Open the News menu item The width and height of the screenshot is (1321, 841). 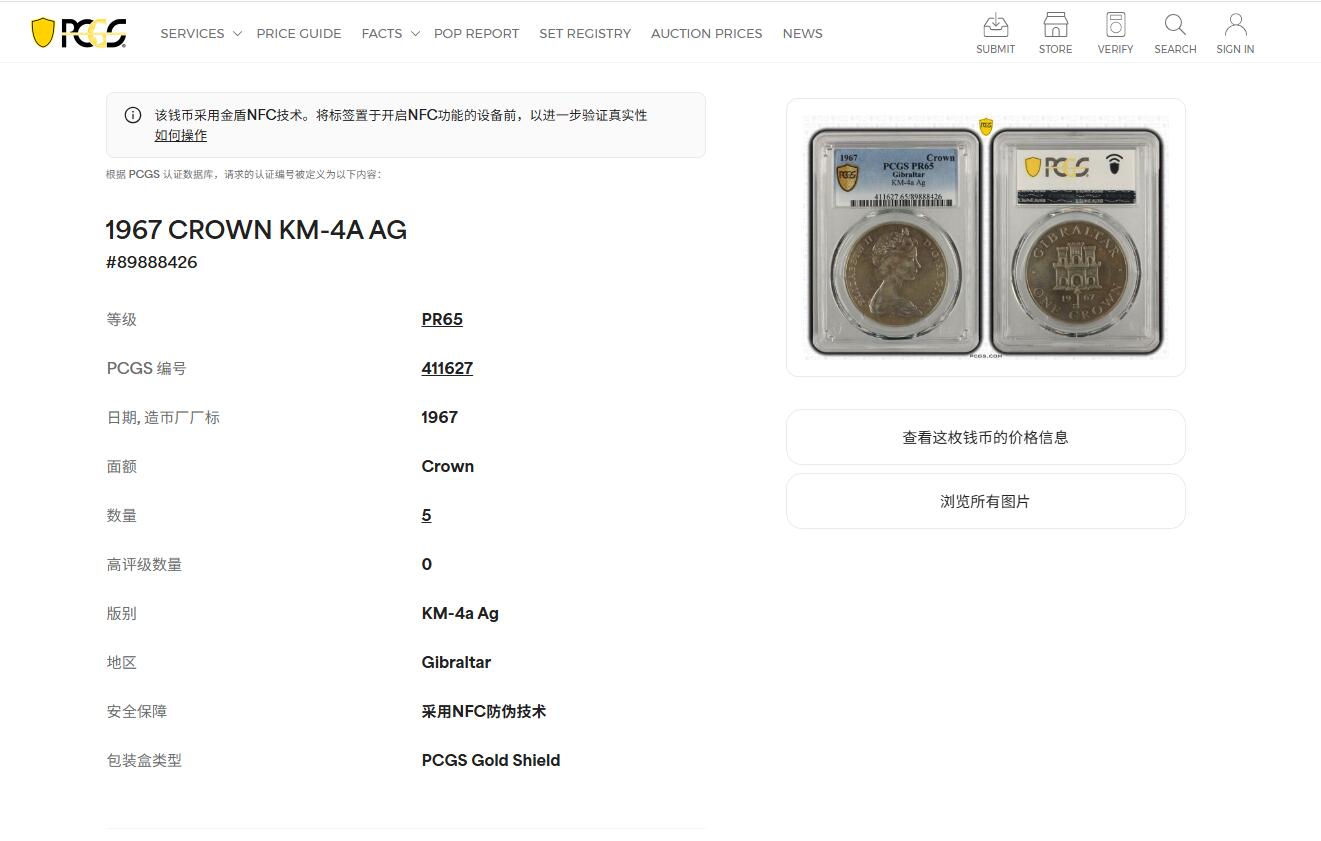click(802, 33)
